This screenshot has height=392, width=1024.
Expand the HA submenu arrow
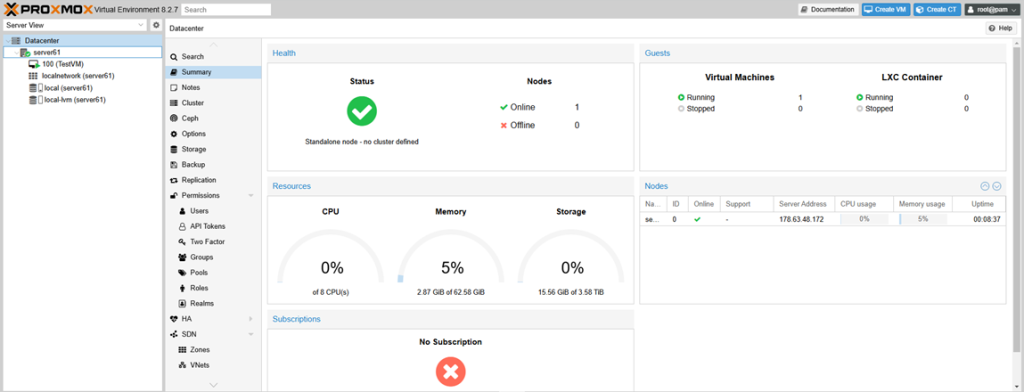(251, 319)
